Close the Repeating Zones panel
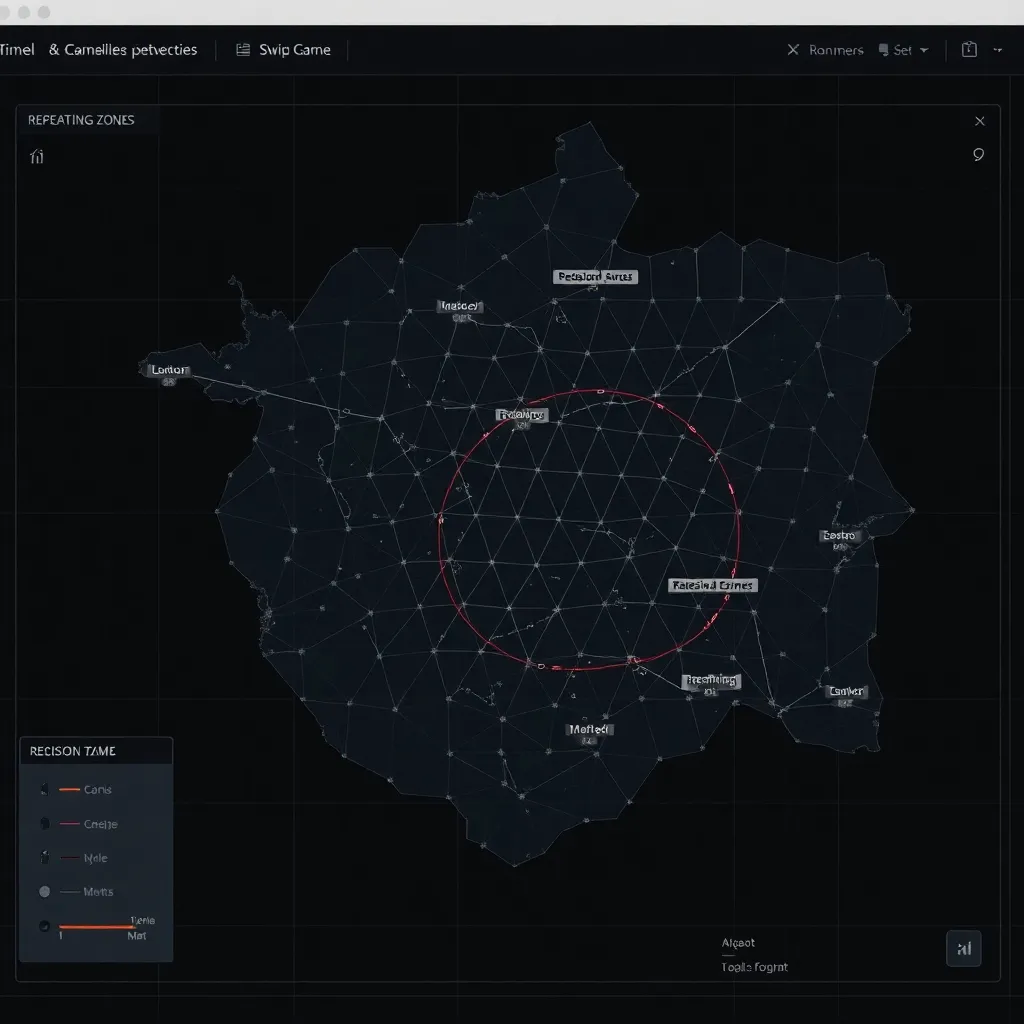The width and height of the screenshot is (1024, 1024). 979,121
